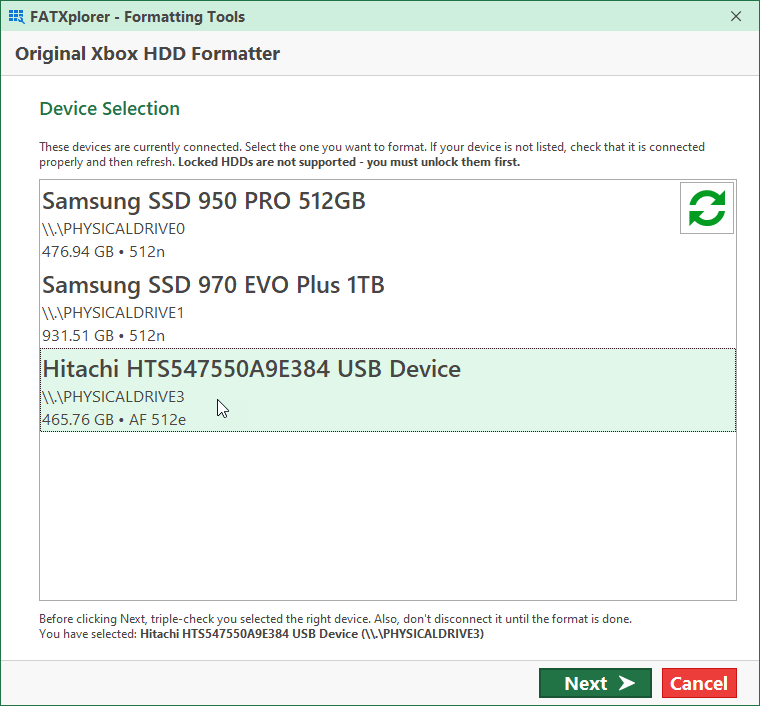Click the FATXplorer app icon in title bar
This screenshot has width=760, height=706.
[16, 16]
